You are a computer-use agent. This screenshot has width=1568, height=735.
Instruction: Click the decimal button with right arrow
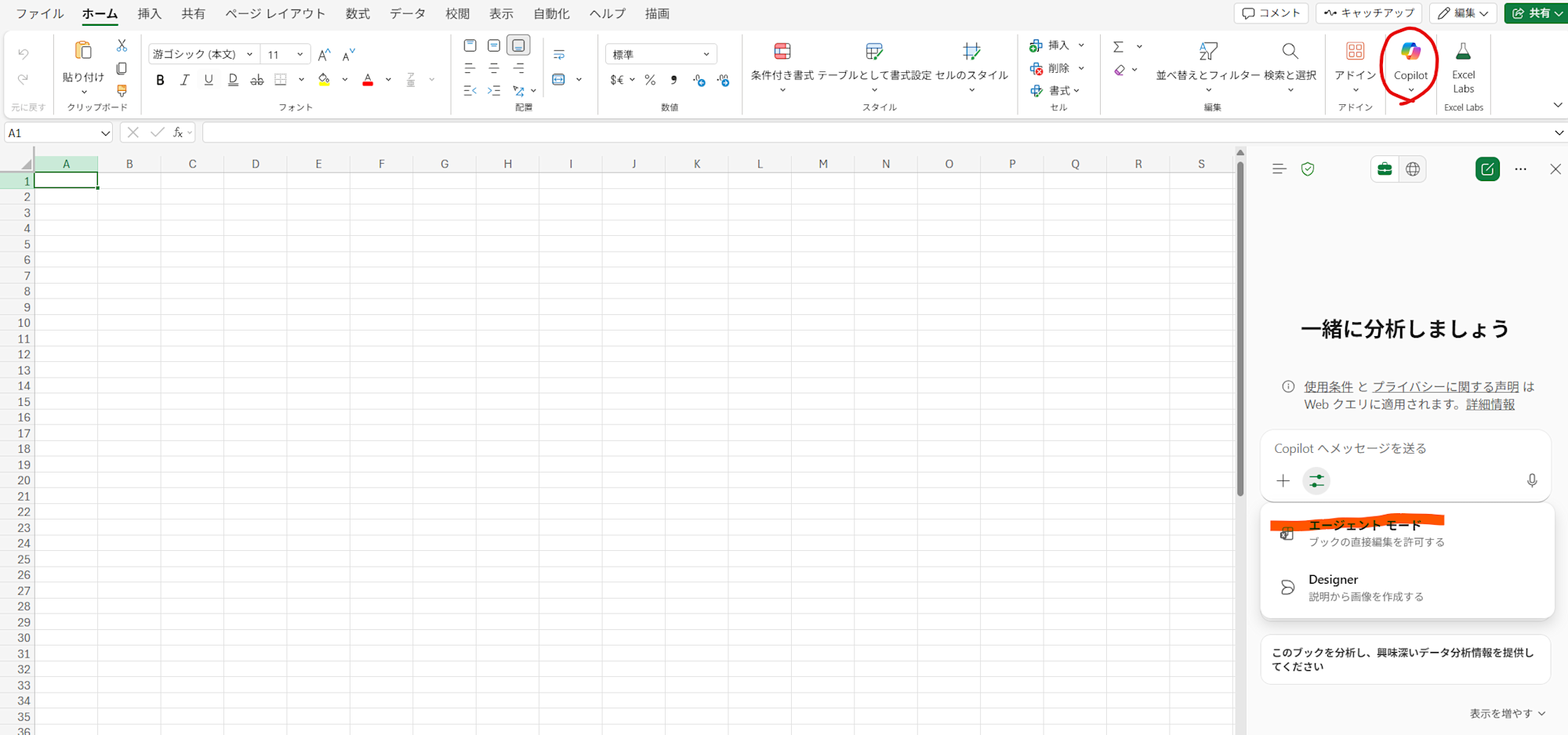(723, 80)
